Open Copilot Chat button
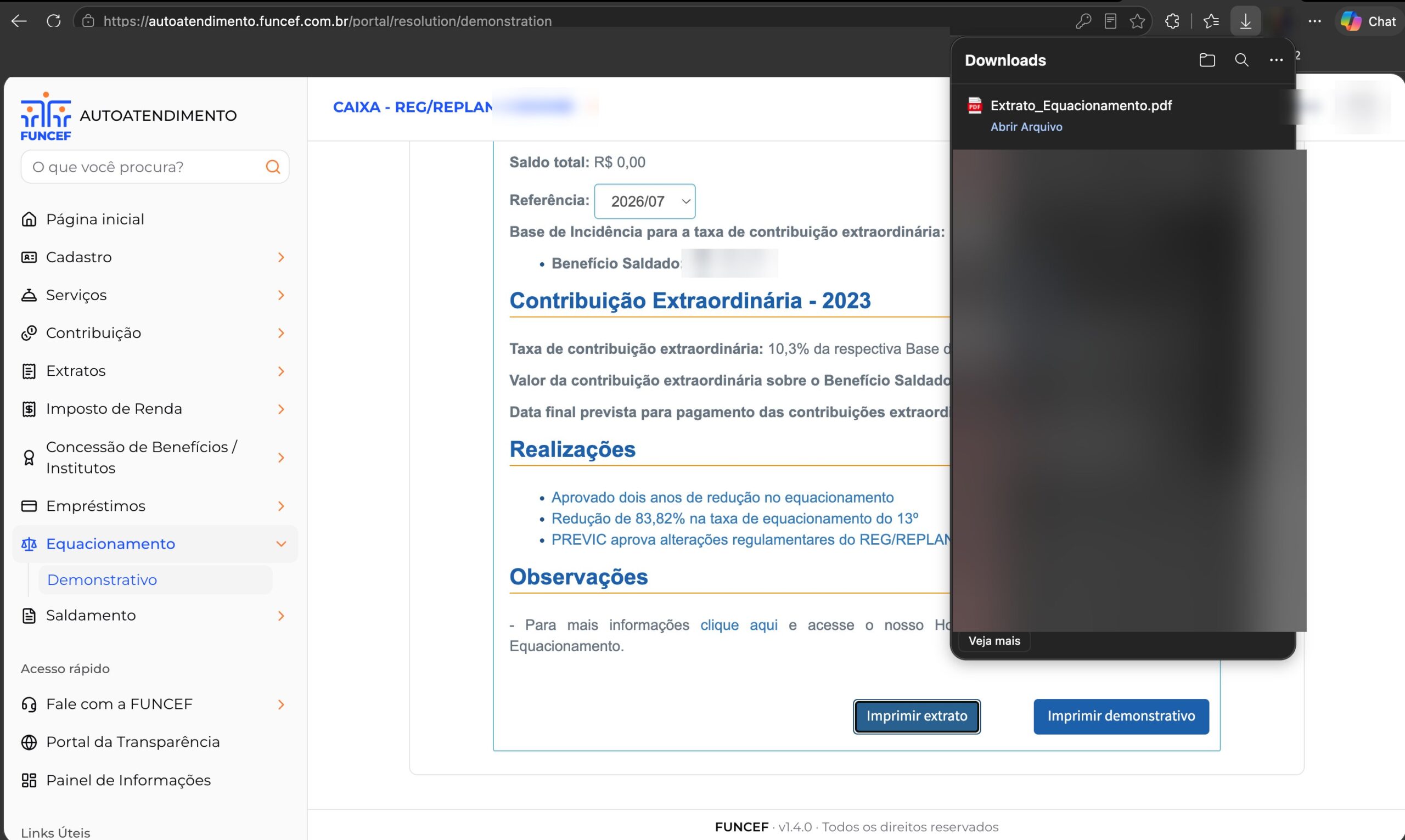The image size is (1405, 840). coord(1368,21)
